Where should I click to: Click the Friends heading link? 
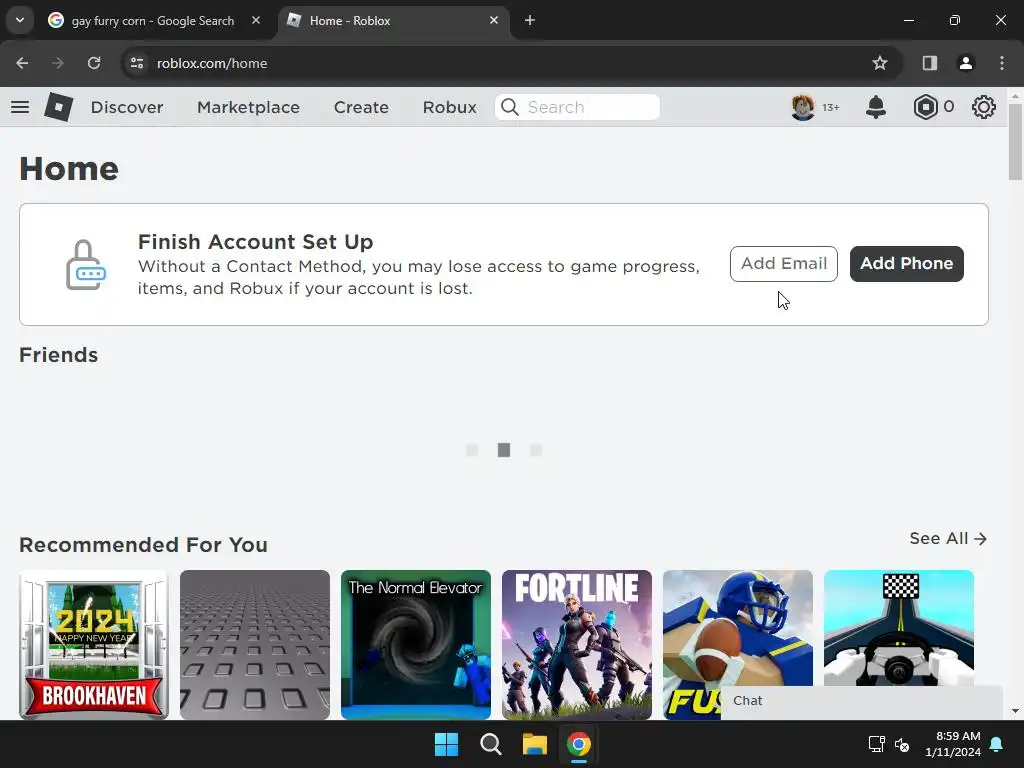(x=59, y=355)
